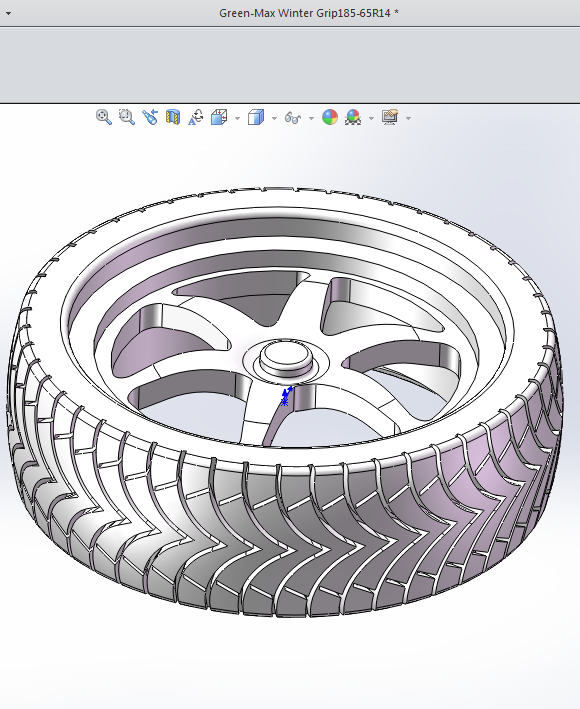Expand Apply Scene dropdown arrow
The image size is (580, 709).
coord(371,118)
